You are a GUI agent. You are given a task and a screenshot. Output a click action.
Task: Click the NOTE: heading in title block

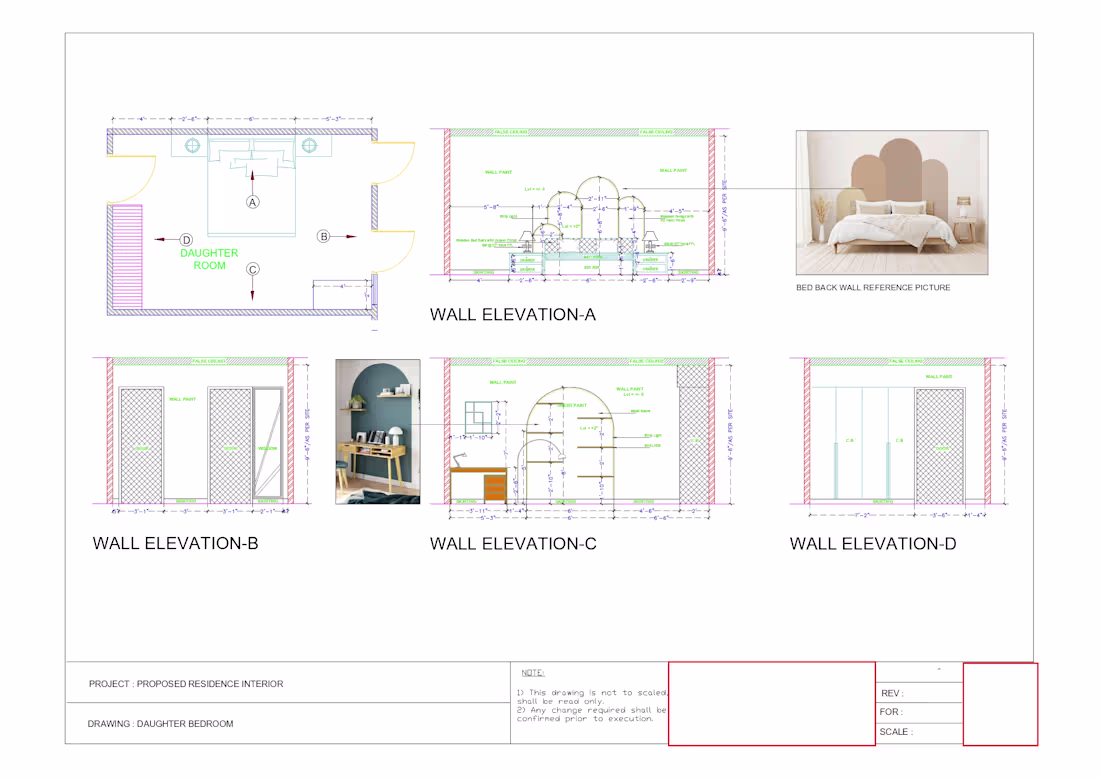coord(532,673)
